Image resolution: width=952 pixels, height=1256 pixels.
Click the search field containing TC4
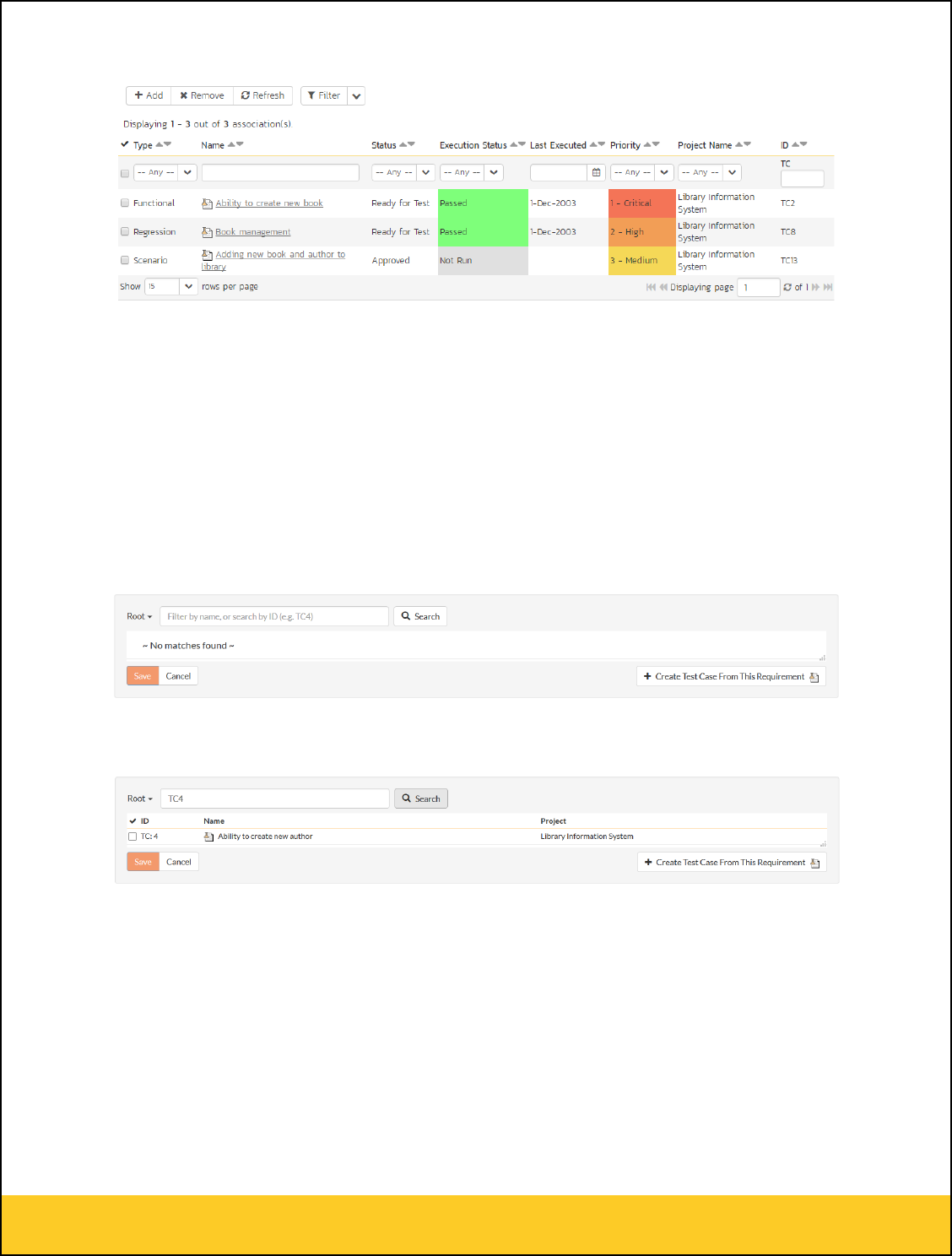tap(275, 799)
